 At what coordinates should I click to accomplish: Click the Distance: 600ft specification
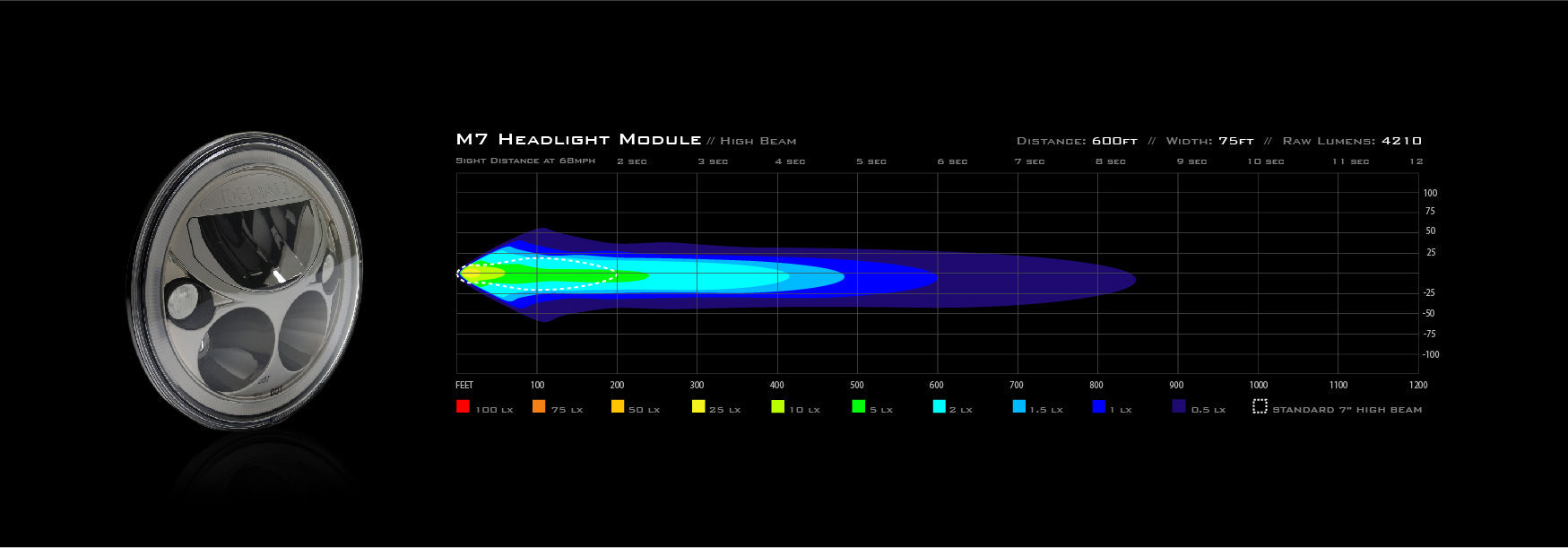[x=1077, y=141]
